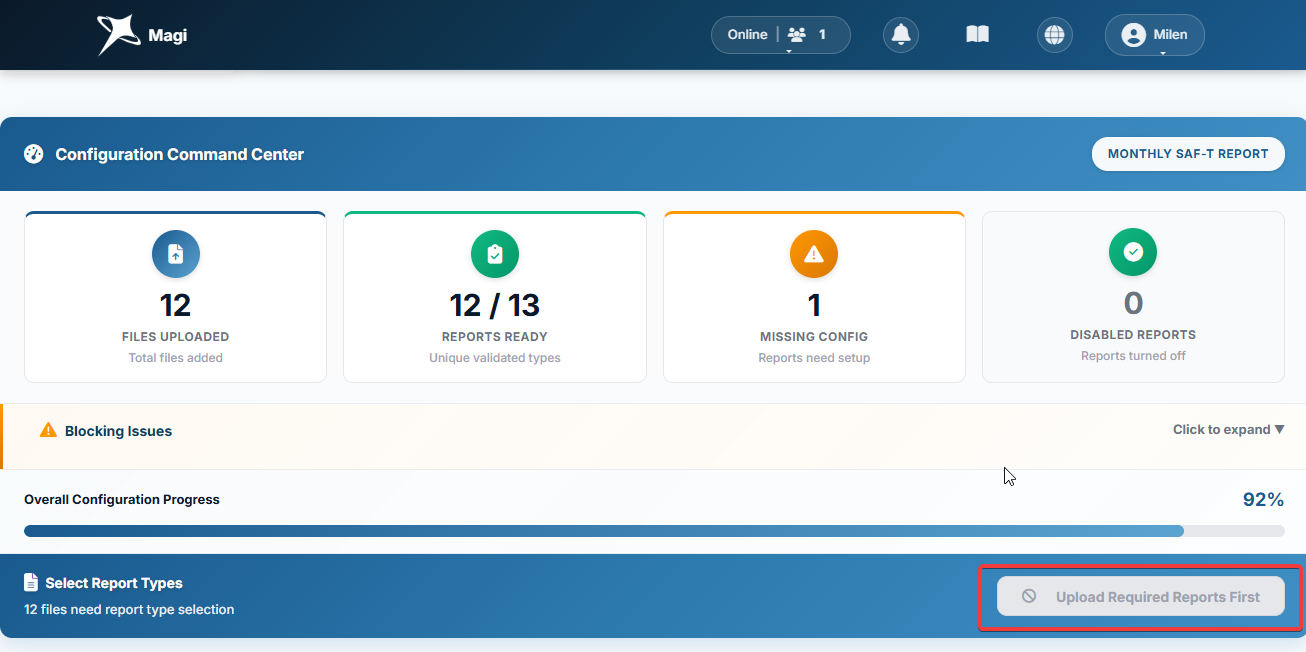The image size is (1306, 652).
Task: Click the Blocking Issues warning triangle
Action: pyautogui.click(x=48, y=430)
